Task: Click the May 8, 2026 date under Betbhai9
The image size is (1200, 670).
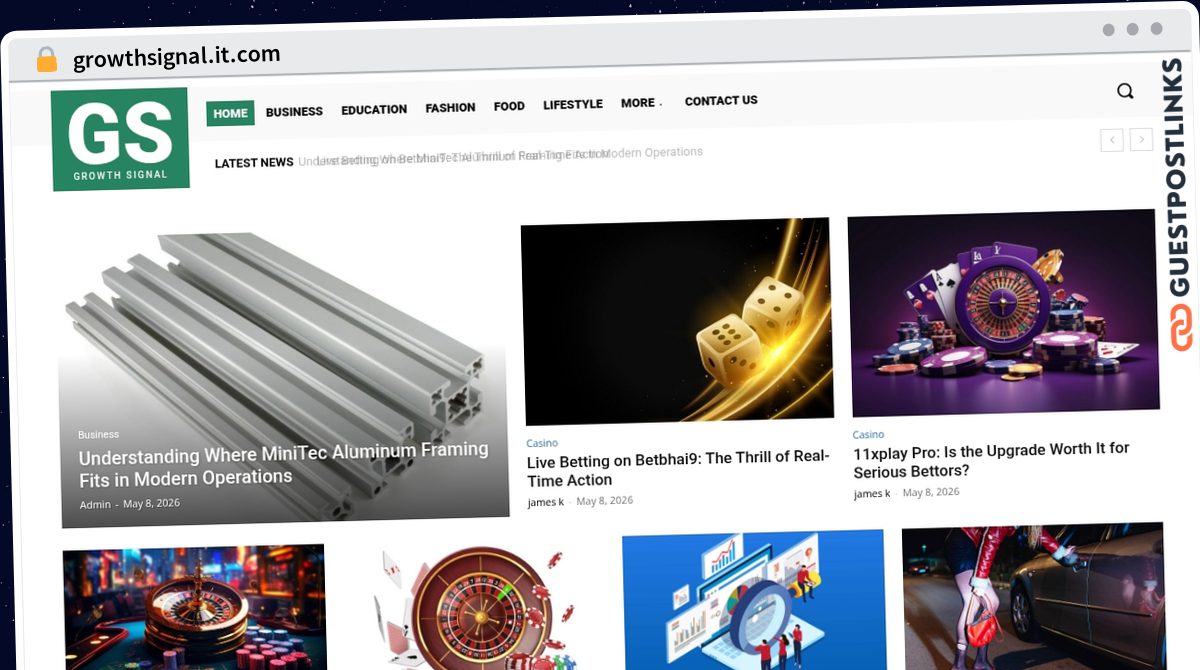Action: 604,501
